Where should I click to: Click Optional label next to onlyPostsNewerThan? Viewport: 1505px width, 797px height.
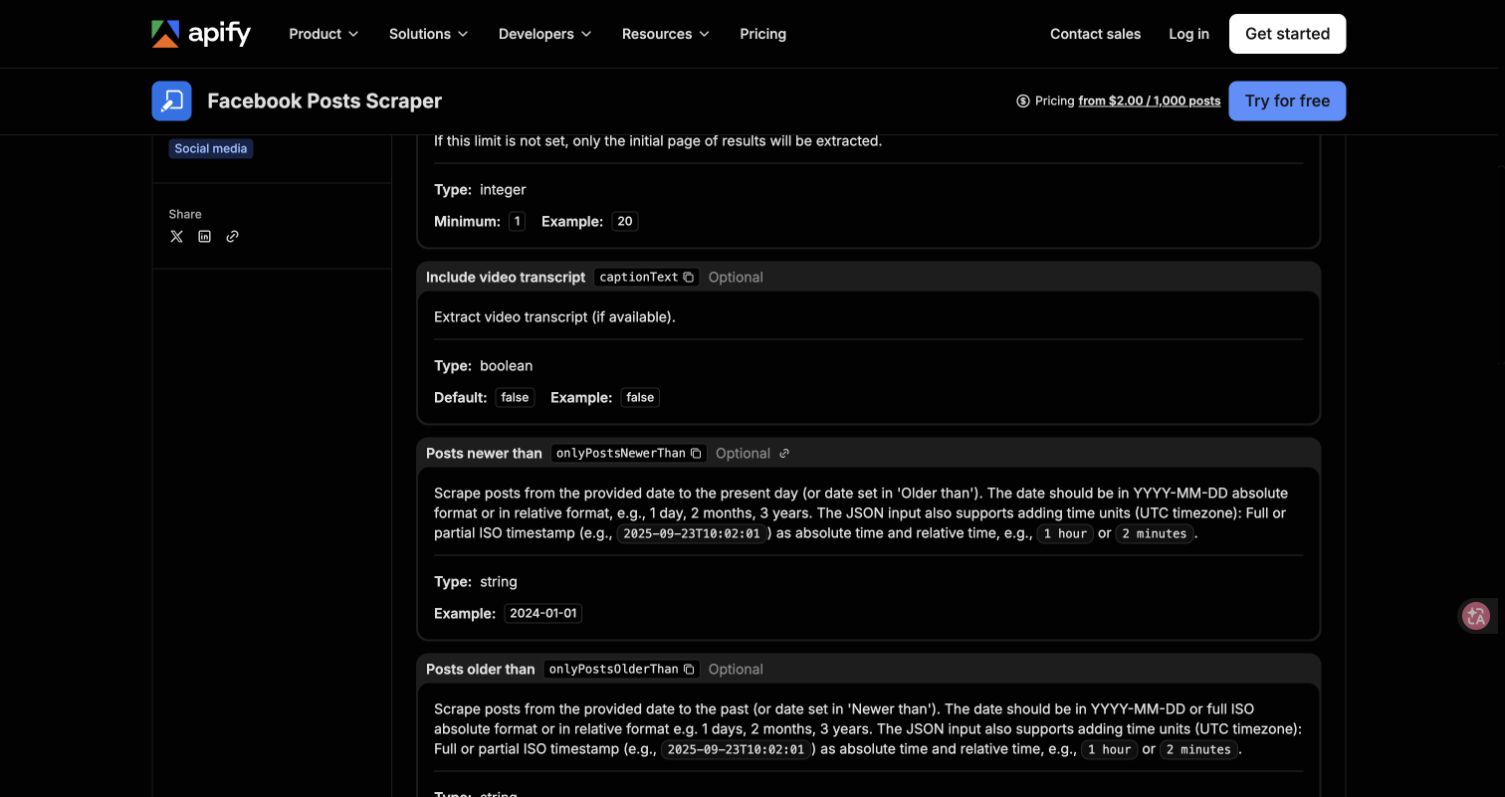click(743, 453)
